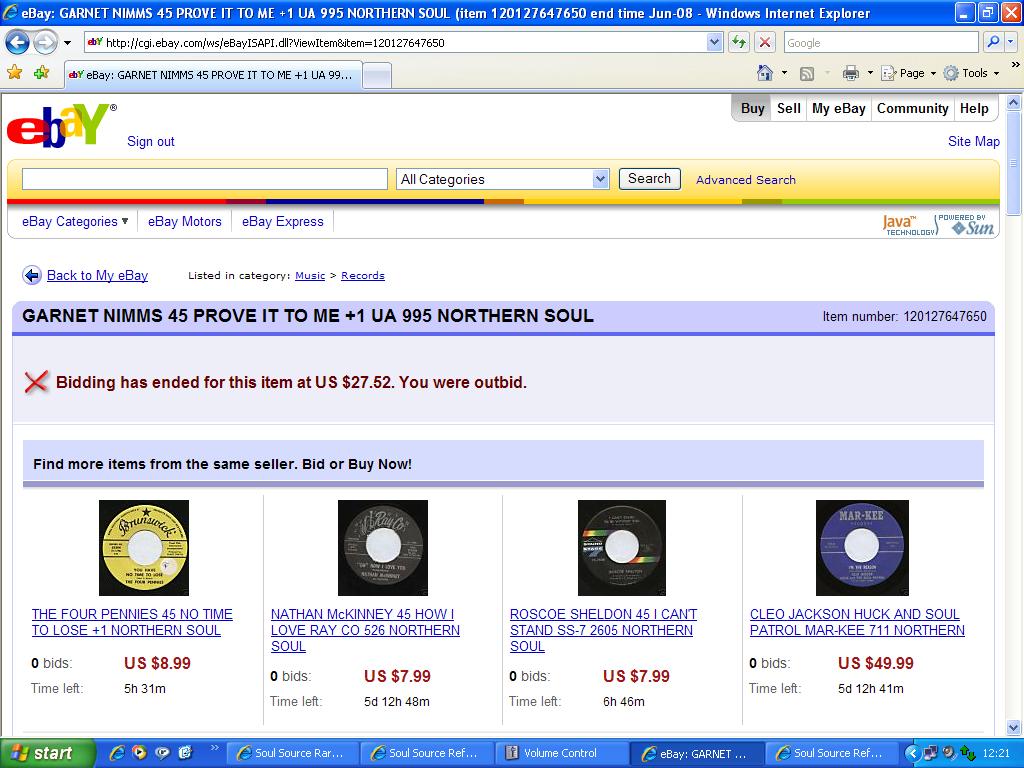Open the Mar-Kee Cleo Jackson record thumbnail
The height and width of the screenshot is (768, 1024).
862,548
